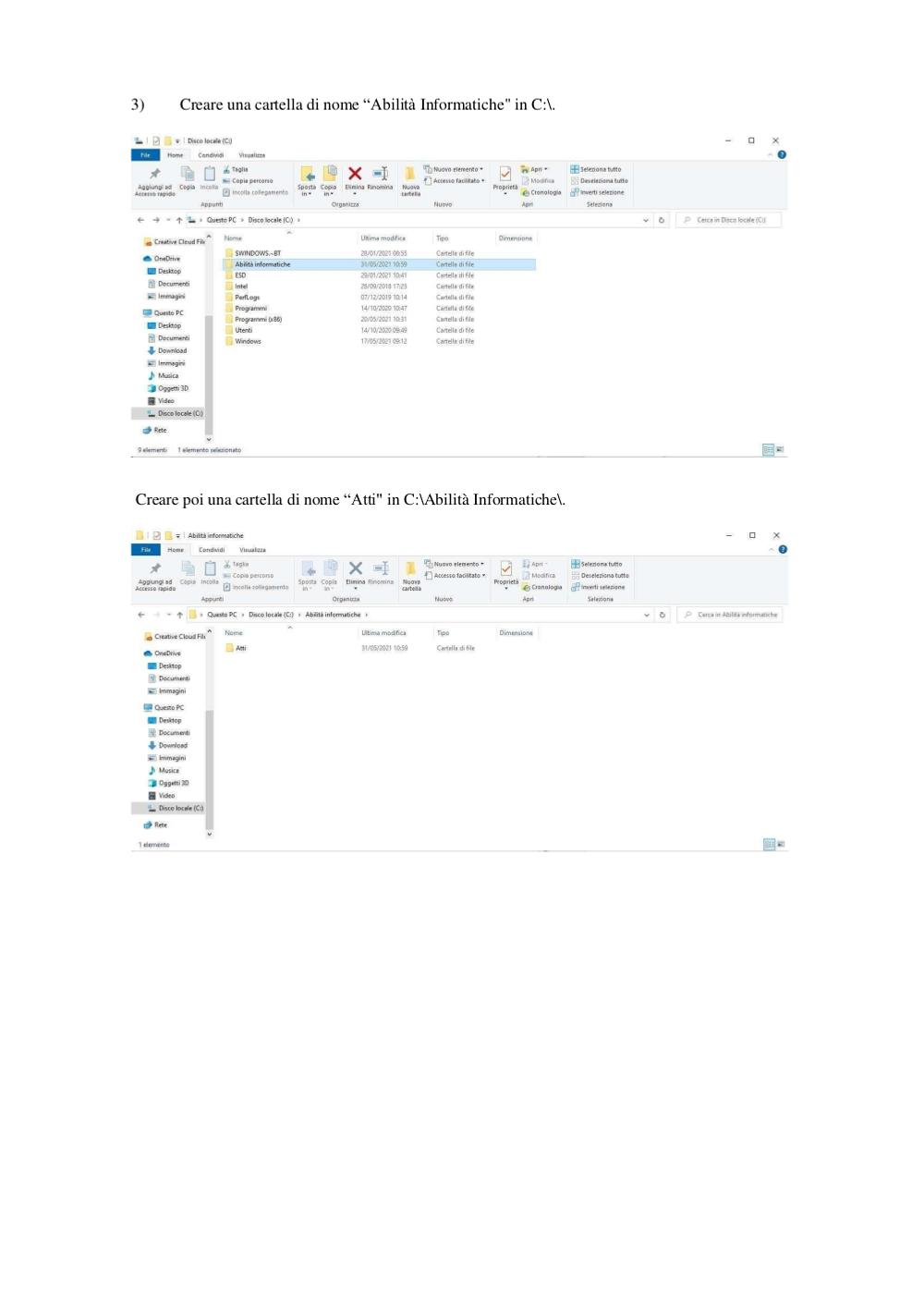
Task: Switch to details view in Disco locale (C:) status bar
Action: point(768,449)
